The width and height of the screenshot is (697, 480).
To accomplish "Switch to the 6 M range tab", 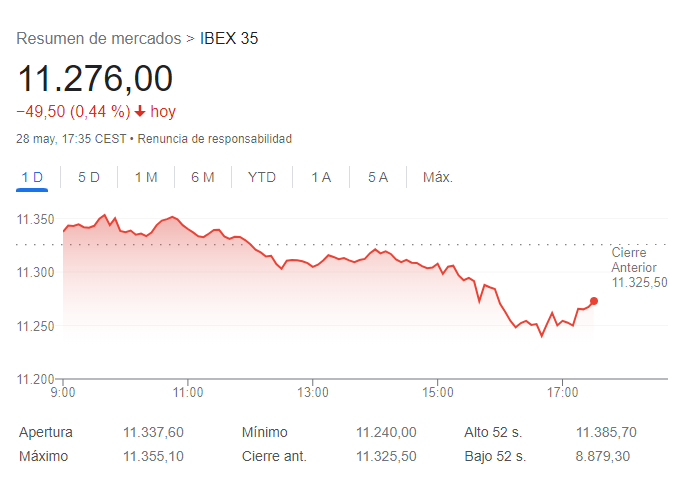I will 203,177.
